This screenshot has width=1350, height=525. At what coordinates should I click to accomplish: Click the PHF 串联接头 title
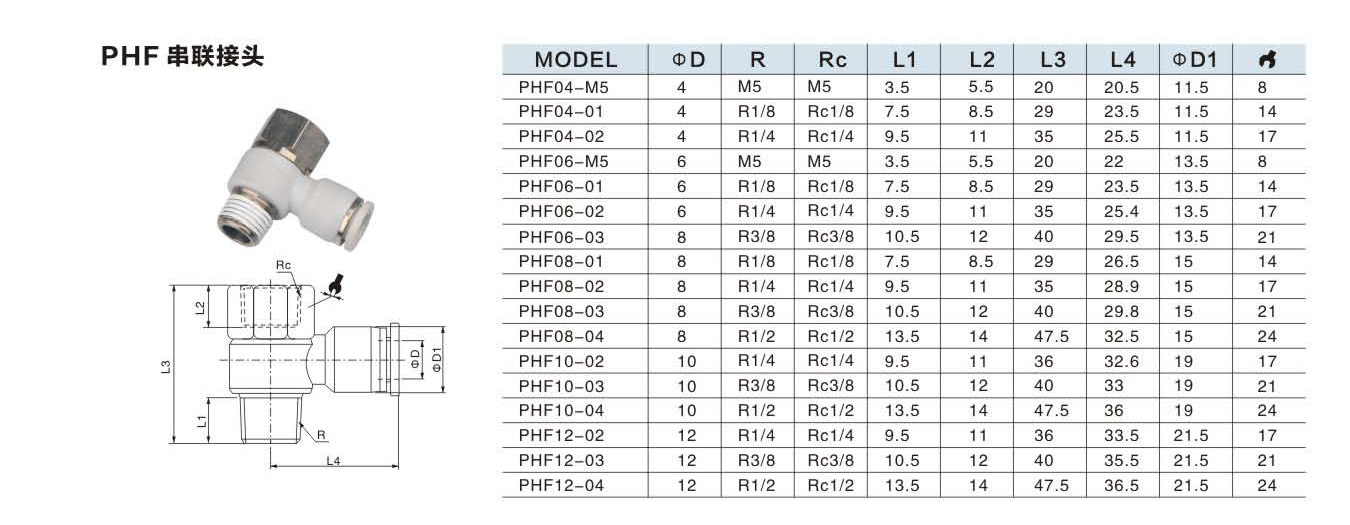(183, 58)
